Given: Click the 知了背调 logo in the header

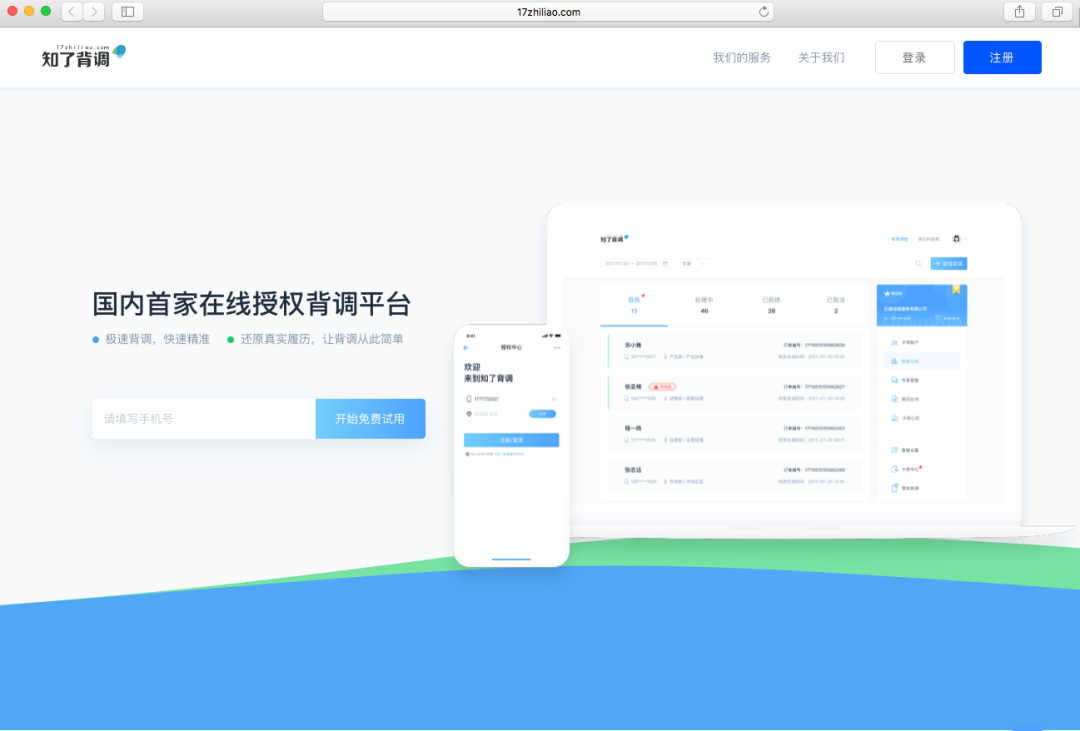Looking at the screenshot, I should click(x=83, y=57).
